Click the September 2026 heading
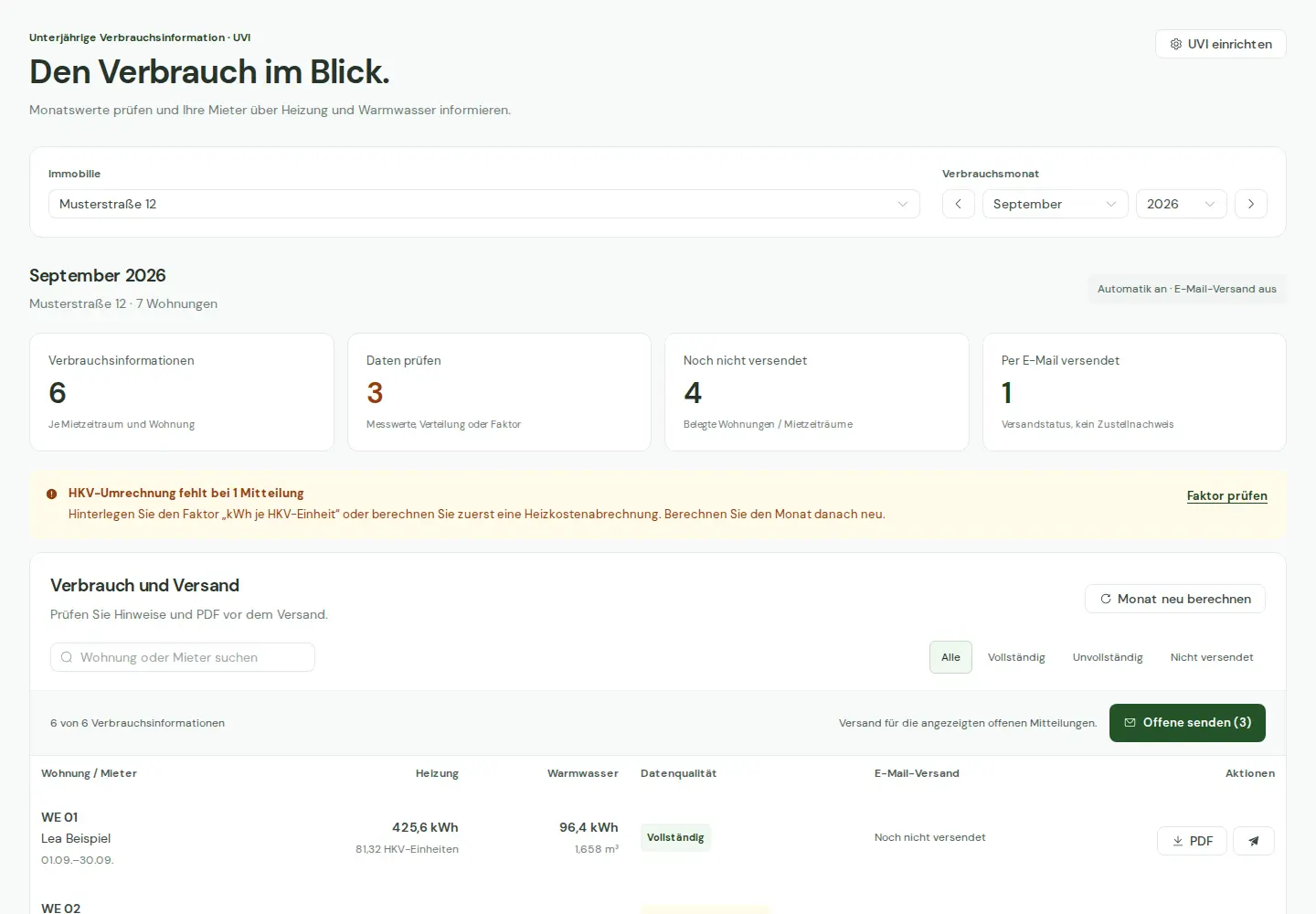The width and height of the screenshot is (1316, 914). 98,275
